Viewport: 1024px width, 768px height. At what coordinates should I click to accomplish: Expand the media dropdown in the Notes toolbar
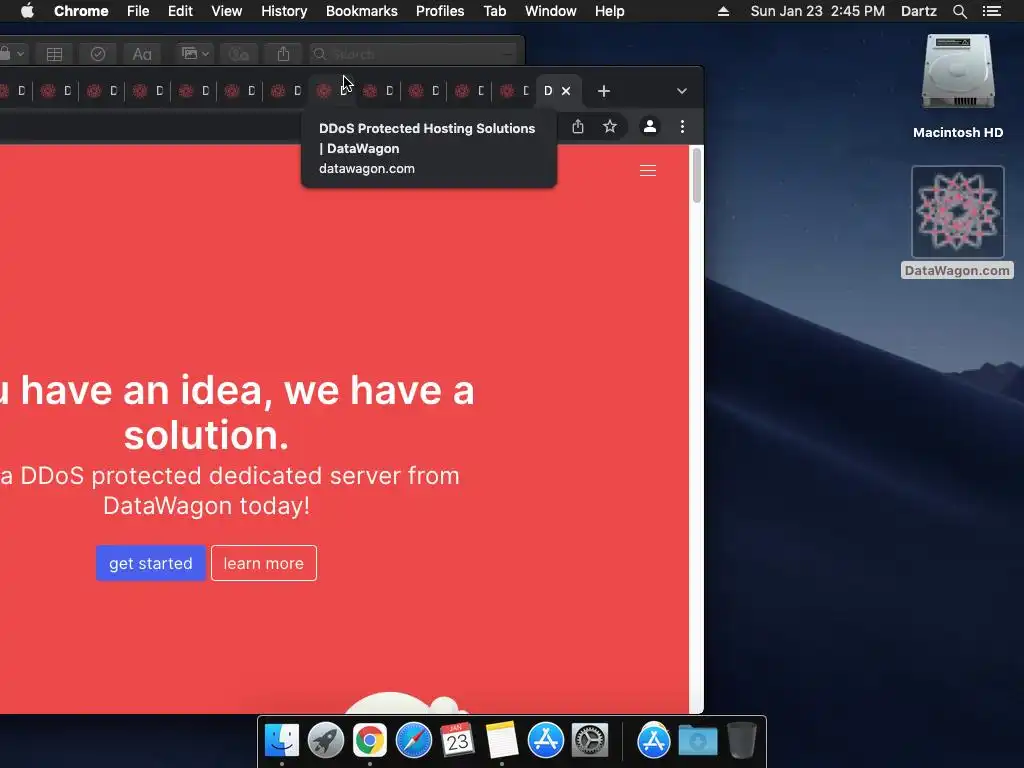pyautogui.click(x=195, y=54)
